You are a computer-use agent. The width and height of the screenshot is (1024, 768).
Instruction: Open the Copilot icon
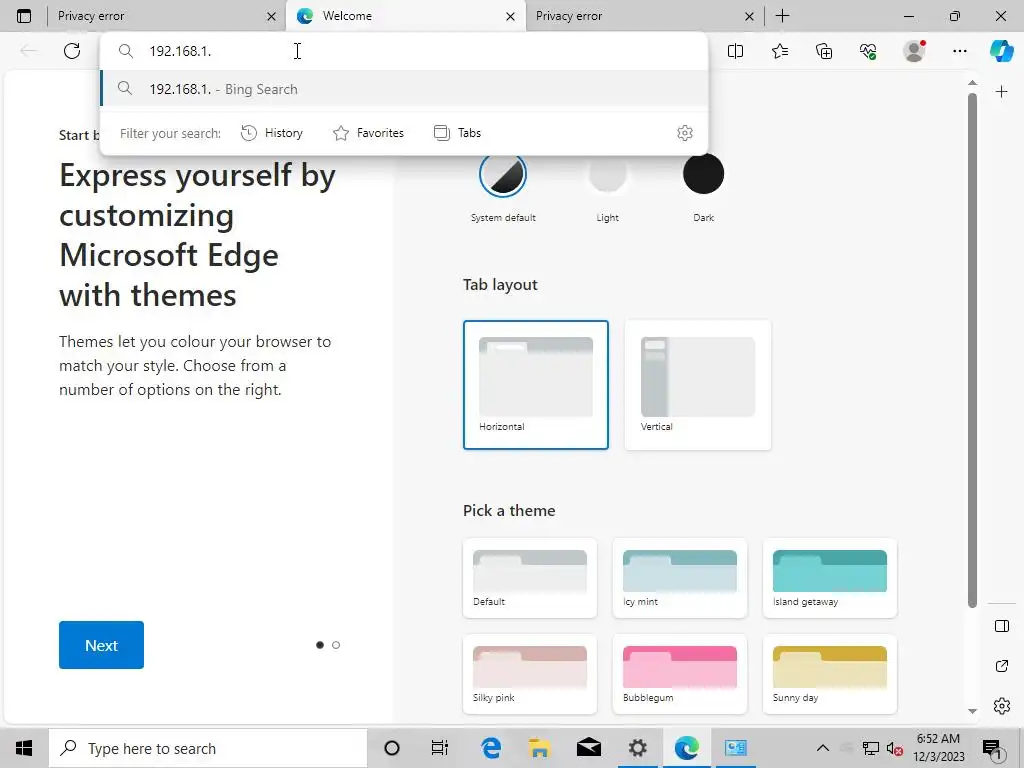pos(1001,51)
